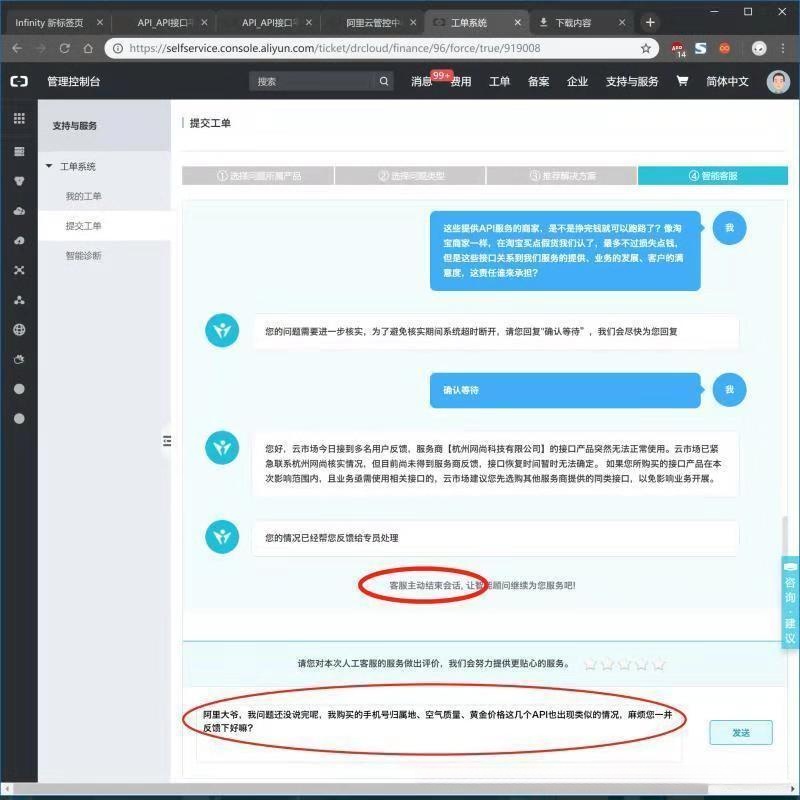Click the cross-connect icon in left rail
The width and height of the screenshot is (800, 800).
19,270
